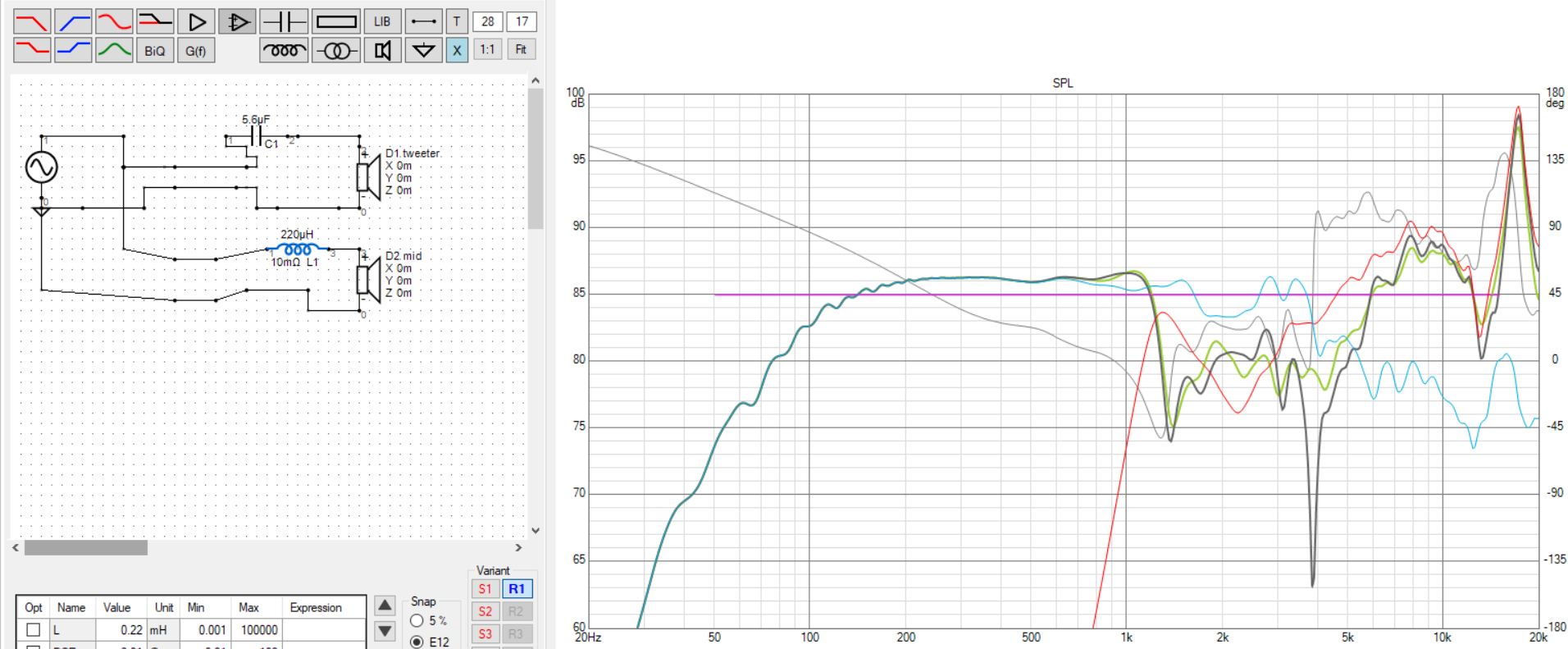
Task: Click the up arrow button beside the parameter table
Action: (x=385, y=606)
